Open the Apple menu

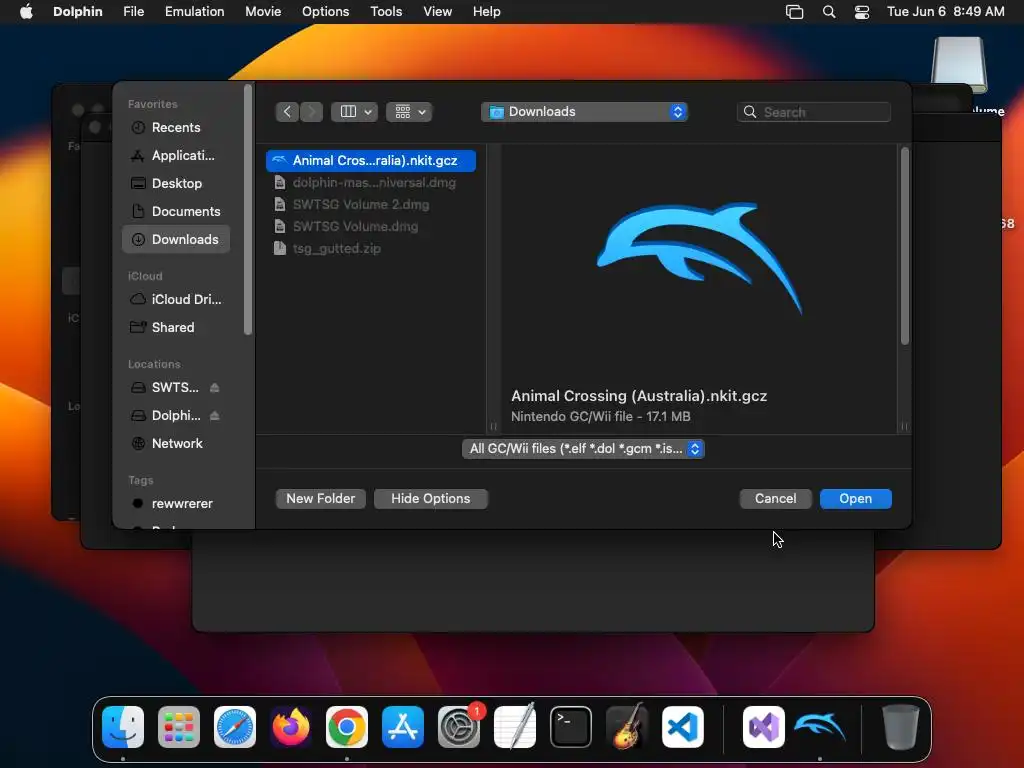coord(26,11)
